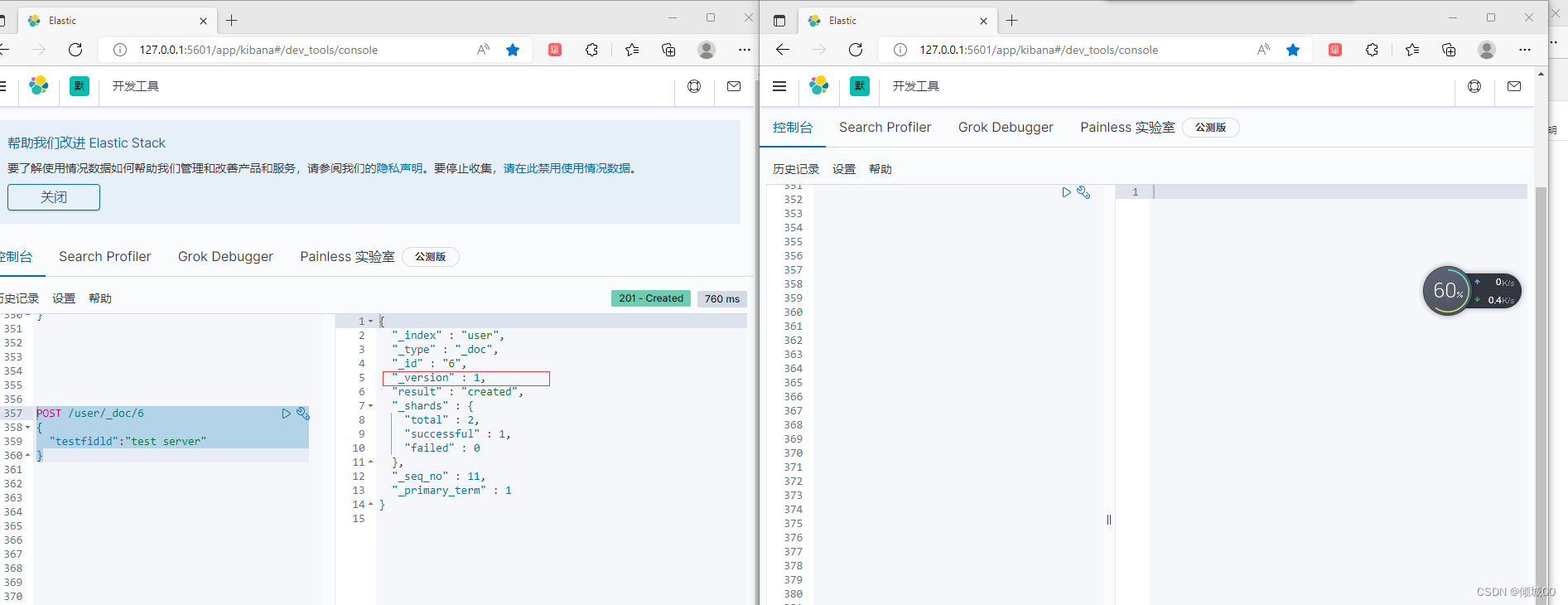Click read aloud icon in left browser address bar
1568x605 pixels.
483,50
